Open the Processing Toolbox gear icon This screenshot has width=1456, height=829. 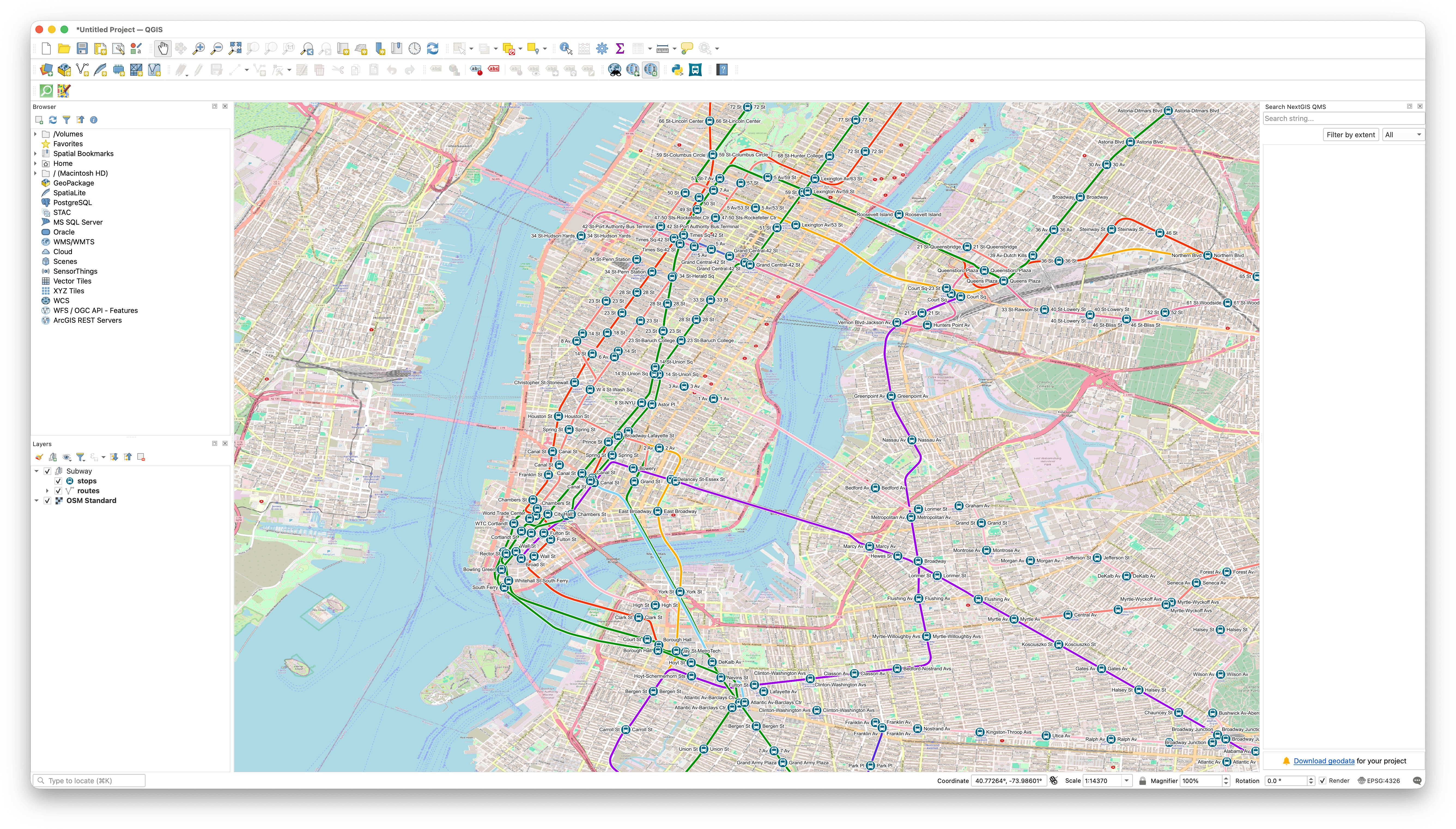click(601, 48)
